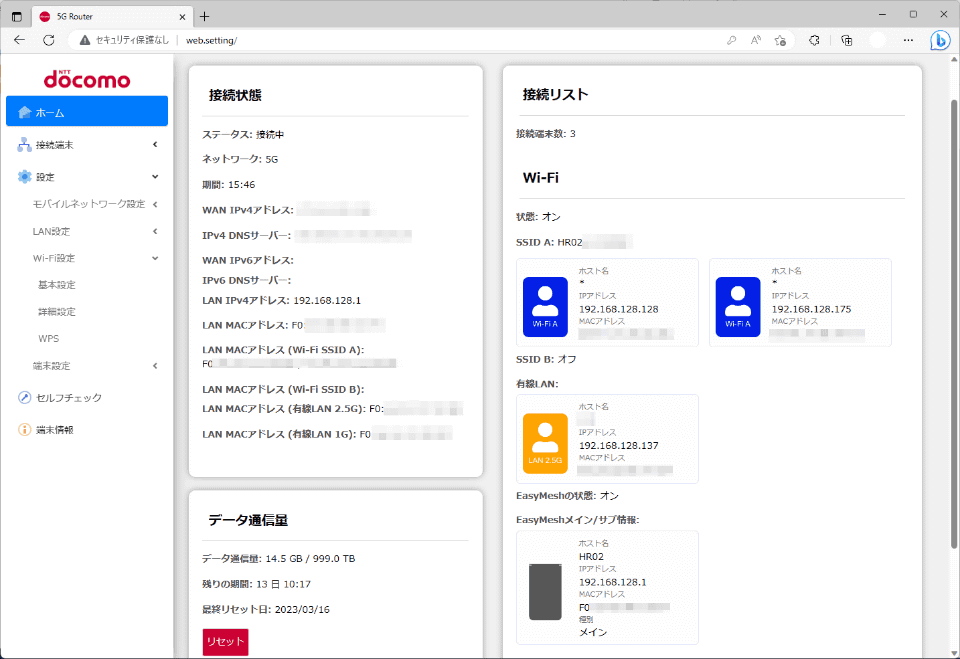Select the 5G Router browser tab
960x659 pixels.
pyautogui.click(x=112, y=17)
